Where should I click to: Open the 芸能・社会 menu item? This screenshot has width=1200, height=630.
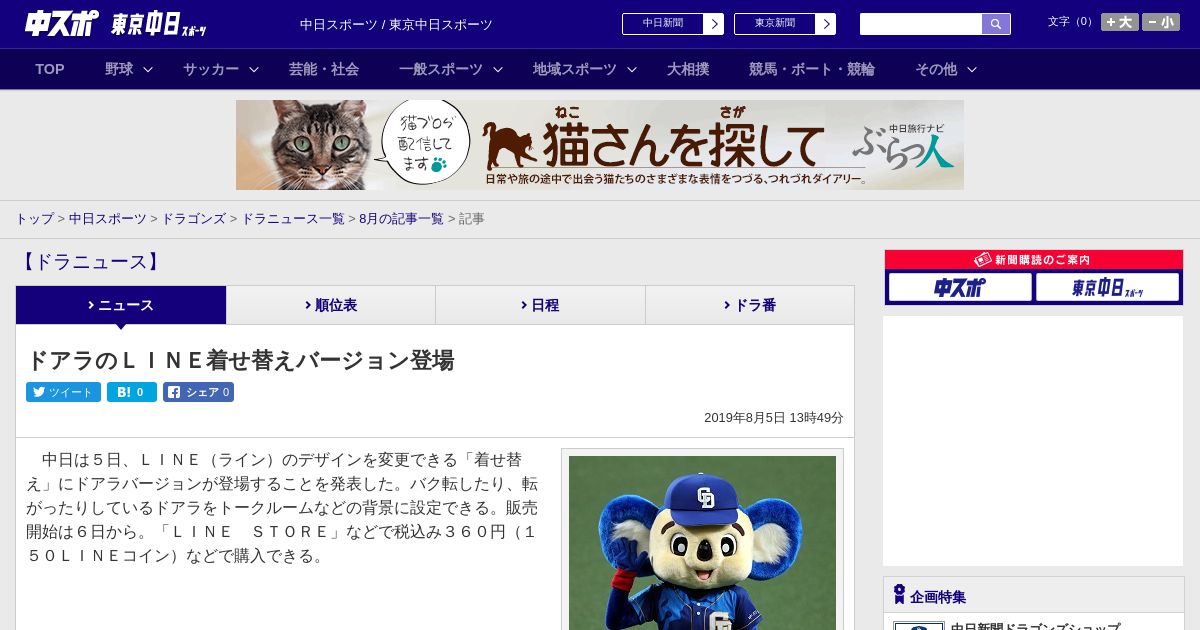[324, 69]
